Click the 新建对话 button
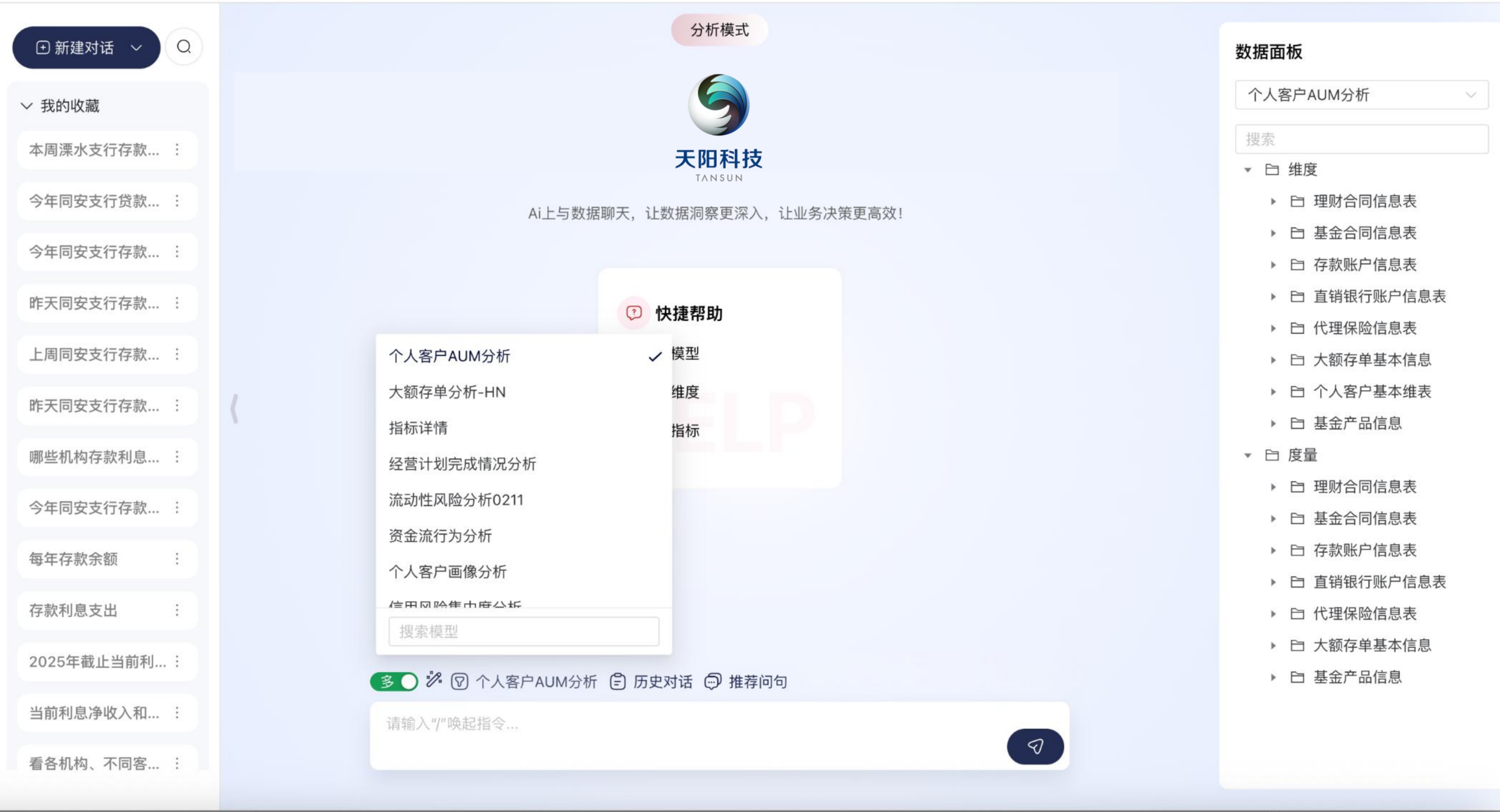The height and width of the screenshot is (812, 1500). [x=86, y=47]
